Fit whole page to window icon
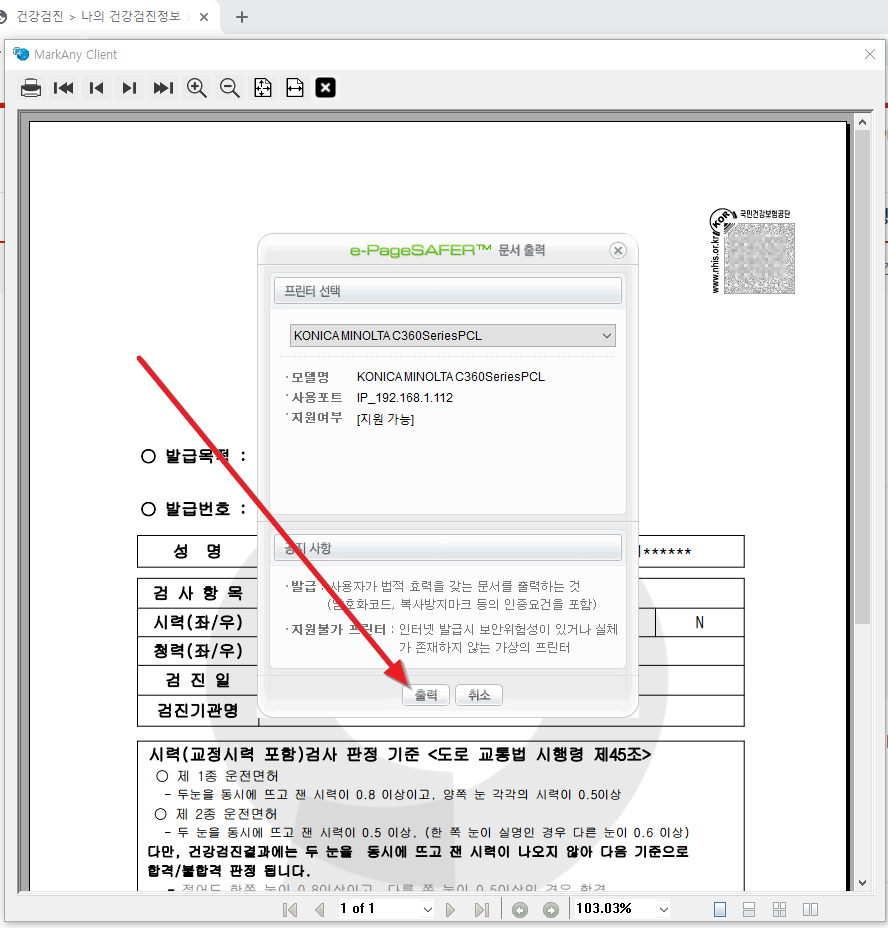Image resolution: width=888 pixels, height=928 pixels. point(263,88)
